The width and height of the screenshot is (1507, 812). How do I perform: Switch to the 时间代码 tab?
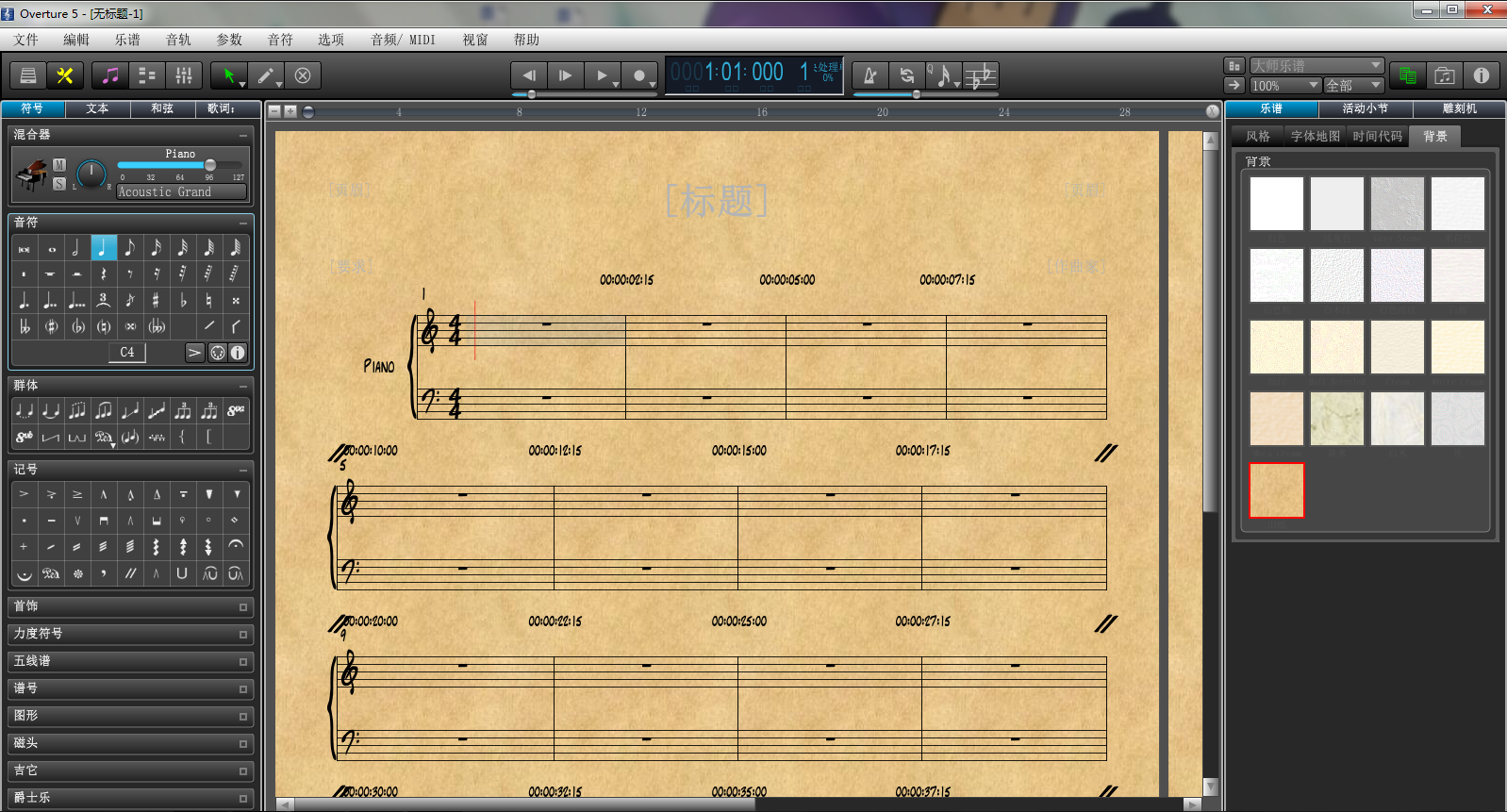click(x=1377, y=137)
